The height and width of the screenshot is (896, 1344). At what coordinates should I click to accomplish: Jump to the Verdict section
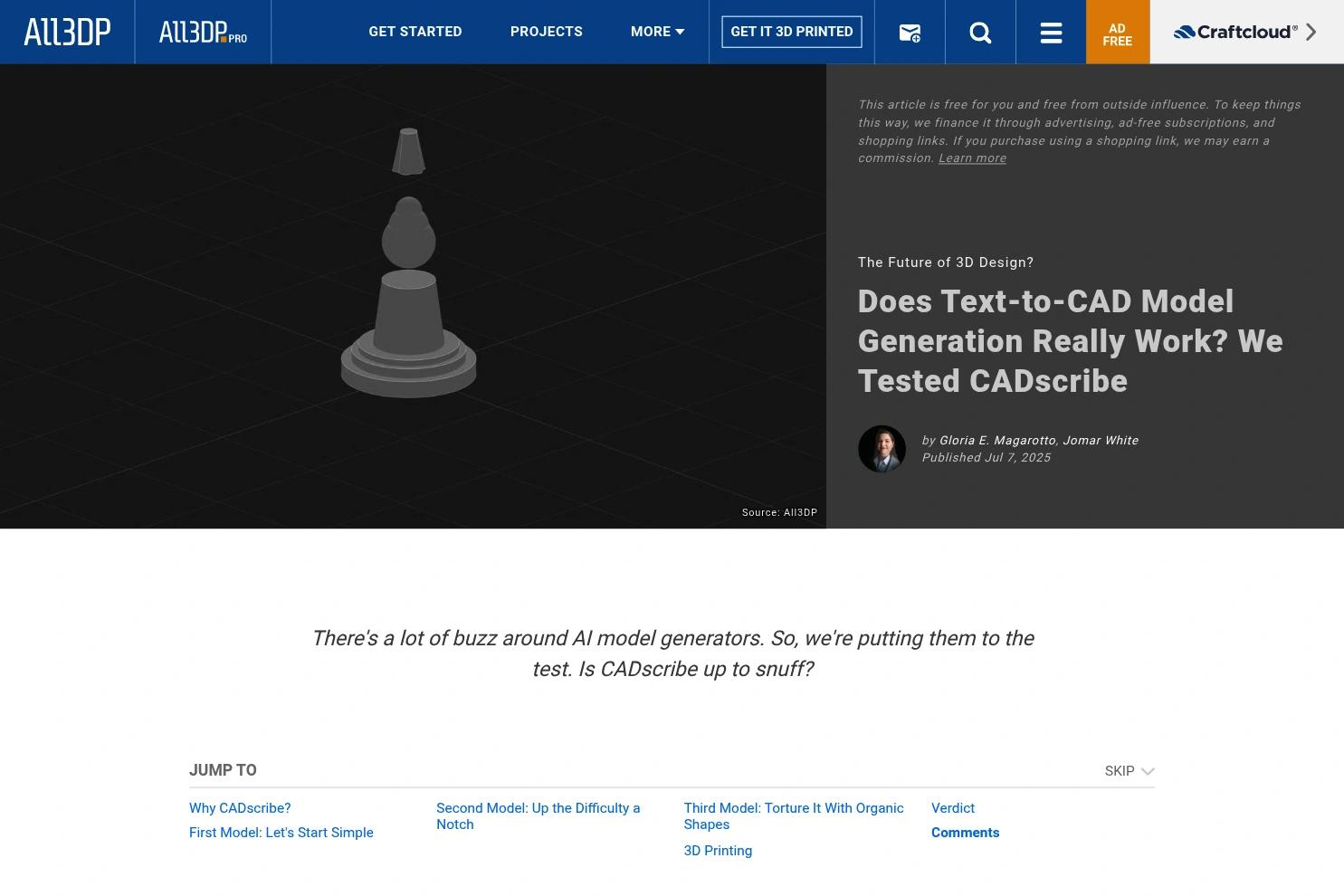(953, 808)
